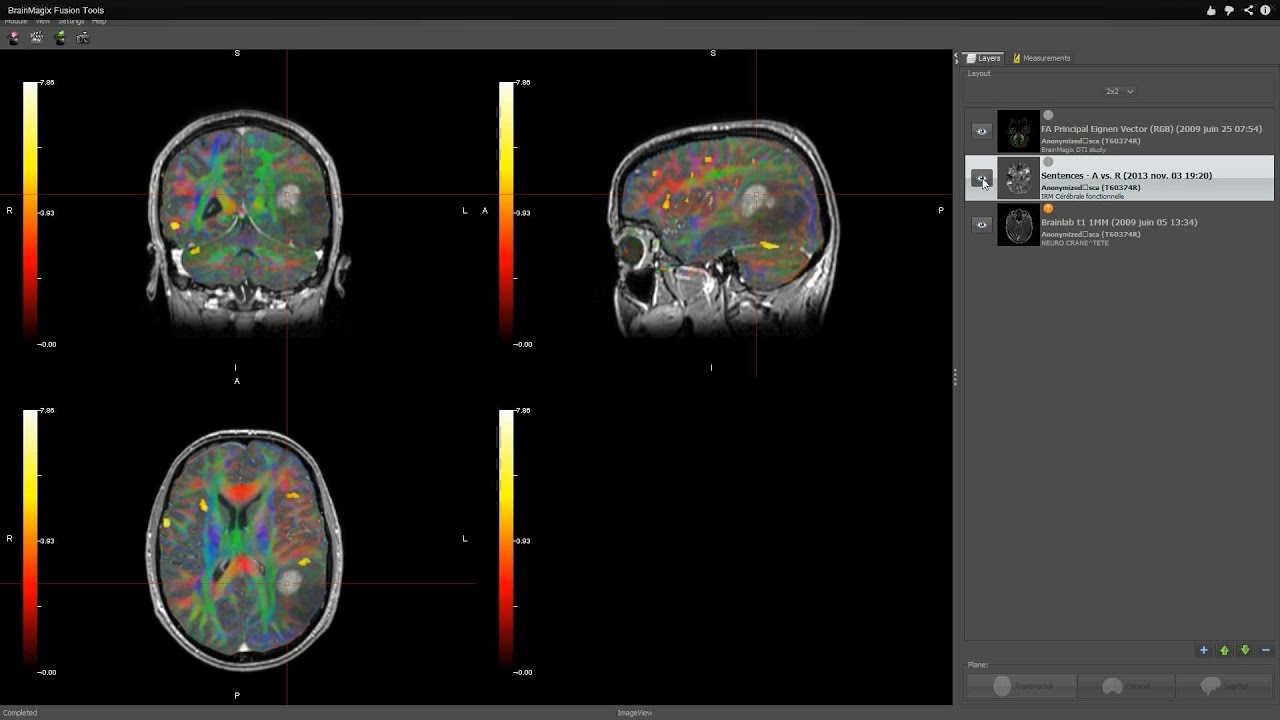
Task: Switch to the Layers tab
Action: tap(983, 58)
